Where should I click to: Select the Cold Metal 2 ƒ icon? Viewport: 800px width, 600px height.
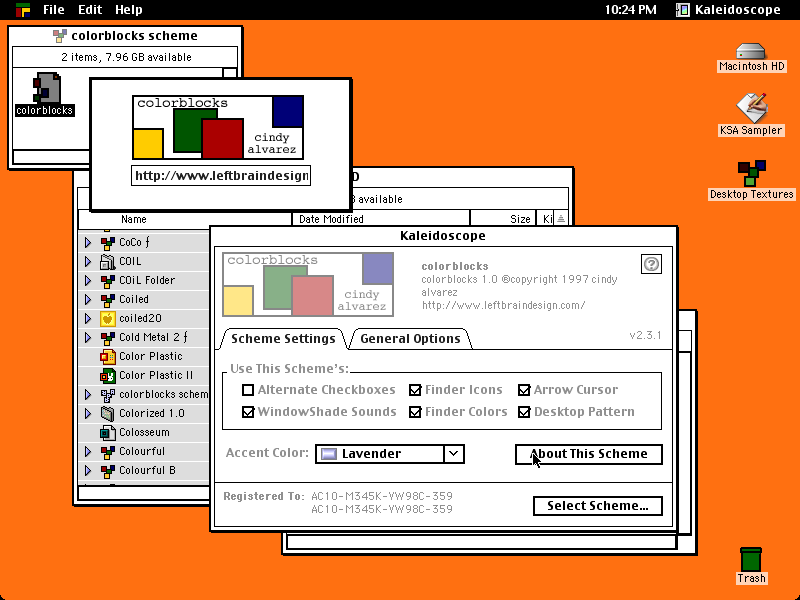pos(107,337)
